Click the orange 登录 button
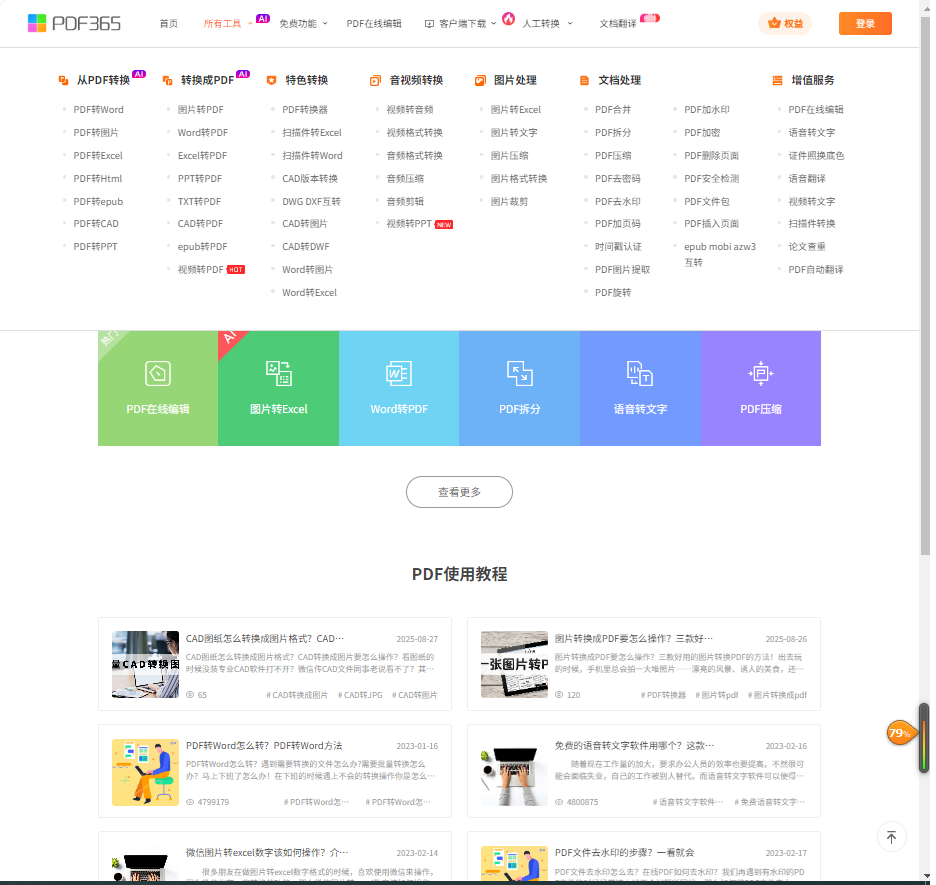This screenshot has width=936, height=885. click(865, 24)
